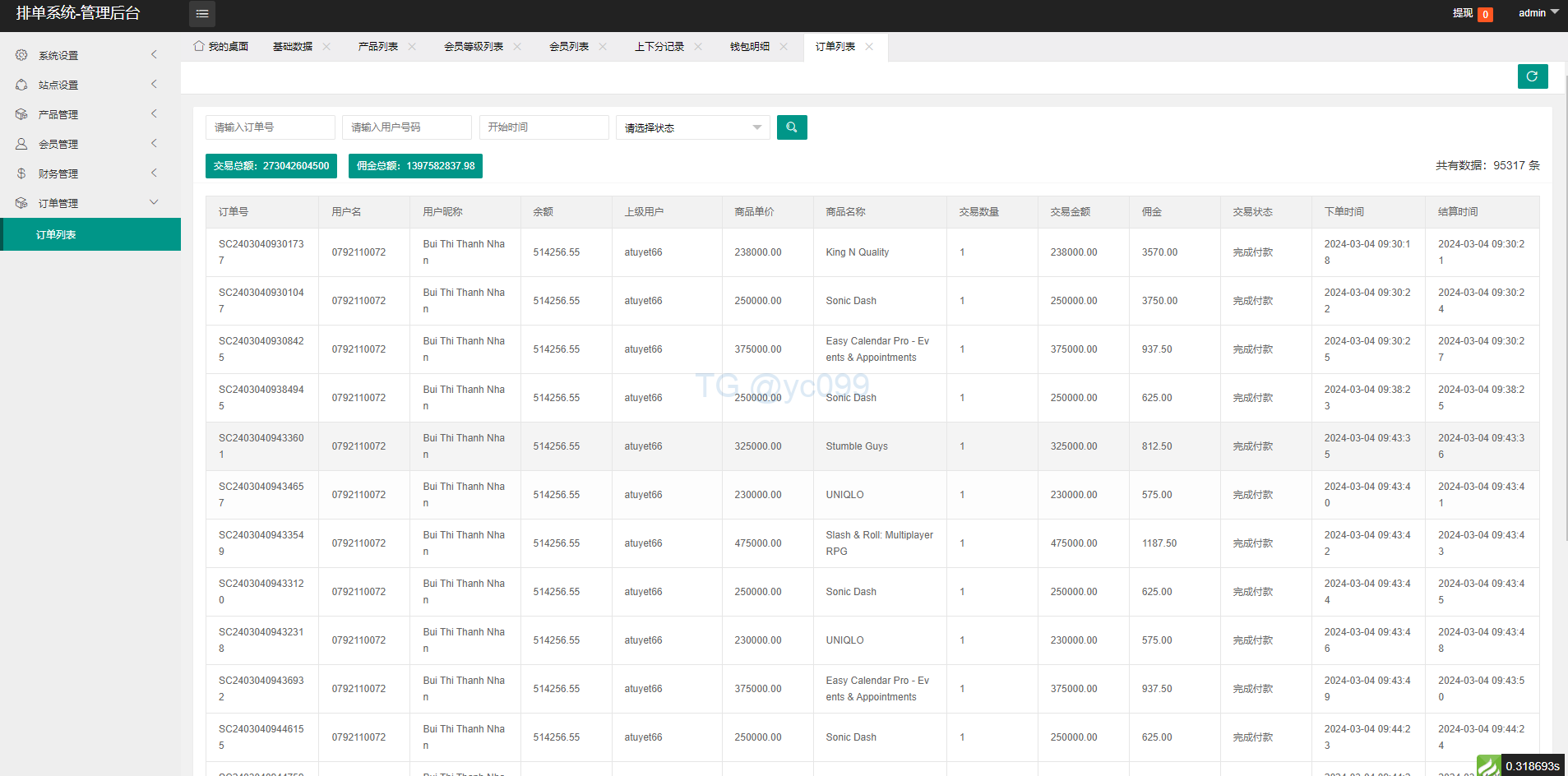The width and height of the screenshot is (1568, 776).
Task: Close the 钱包明细 tab
Action: [x=784, y=47]
